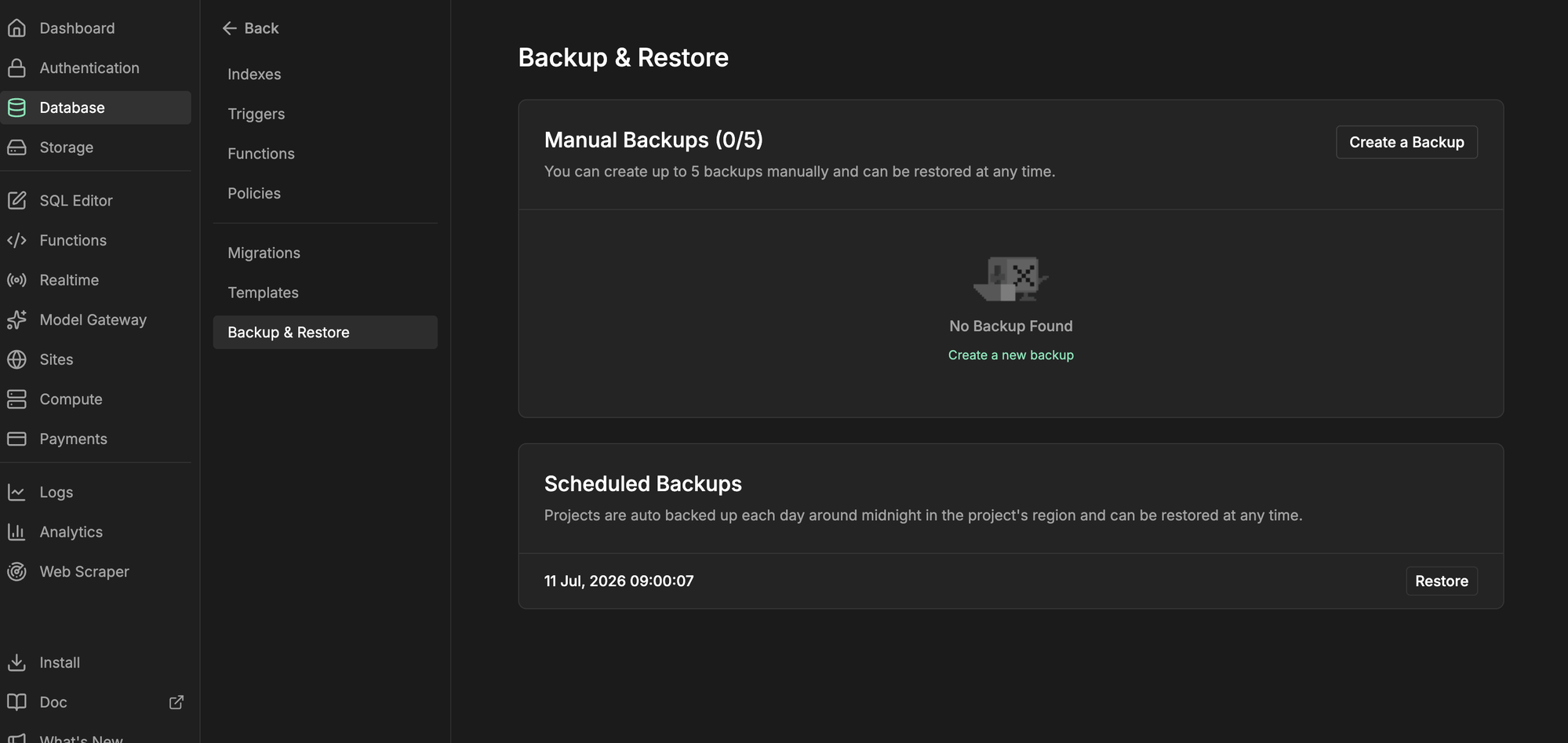Click the Create a Backup button

coord(1406,142)
